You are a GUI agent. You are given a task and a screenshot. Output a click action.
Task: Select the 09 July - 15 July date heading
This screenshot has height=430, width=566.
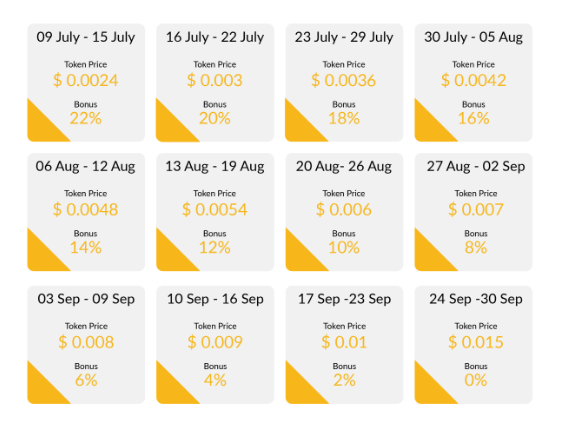[86, 37]
